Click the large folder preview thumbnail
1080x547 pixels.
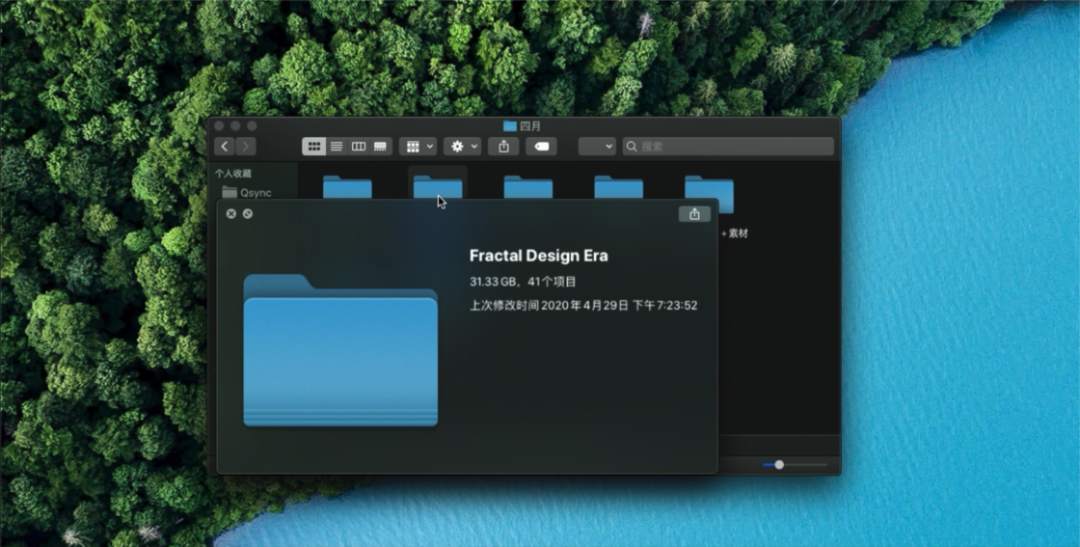(340, 350)
